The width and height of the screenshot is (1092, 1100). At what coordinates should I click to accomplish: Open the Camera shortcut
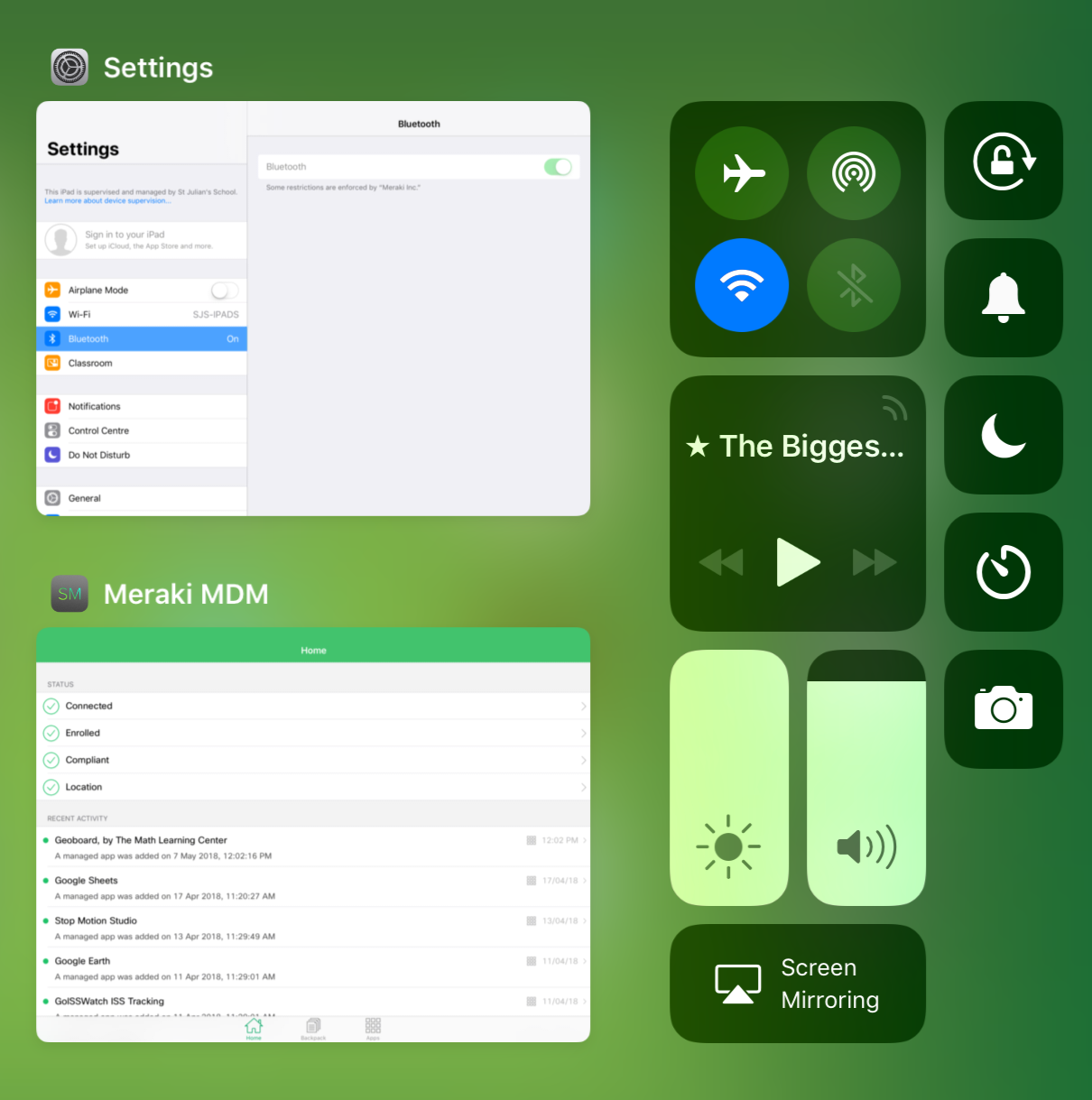point(1003,709)
